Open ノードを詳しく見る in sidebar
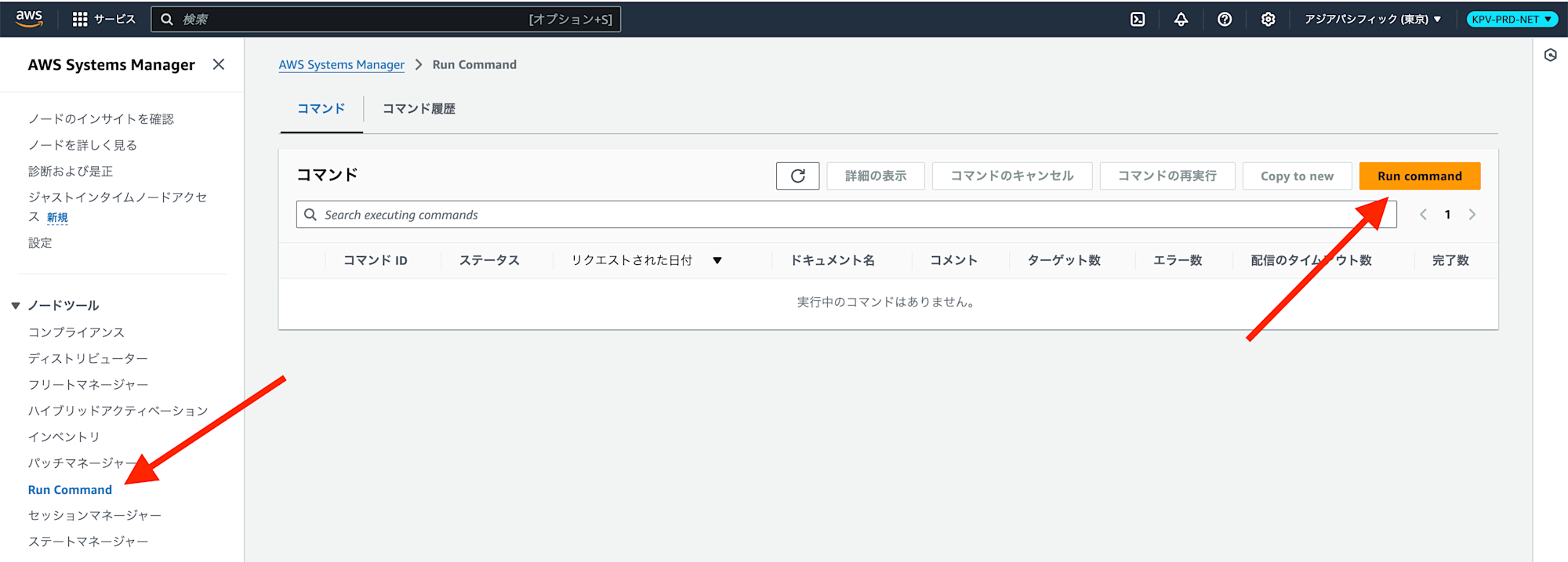Image resolution: width=1568 pixels, height=562 pixels. (83, 145)
